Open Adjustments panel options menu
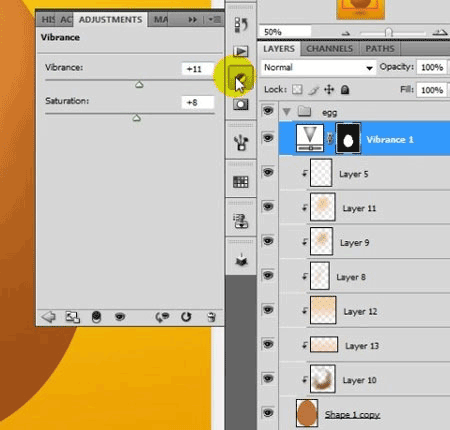This screenshot has height=430, width=450. pos(214,20)
